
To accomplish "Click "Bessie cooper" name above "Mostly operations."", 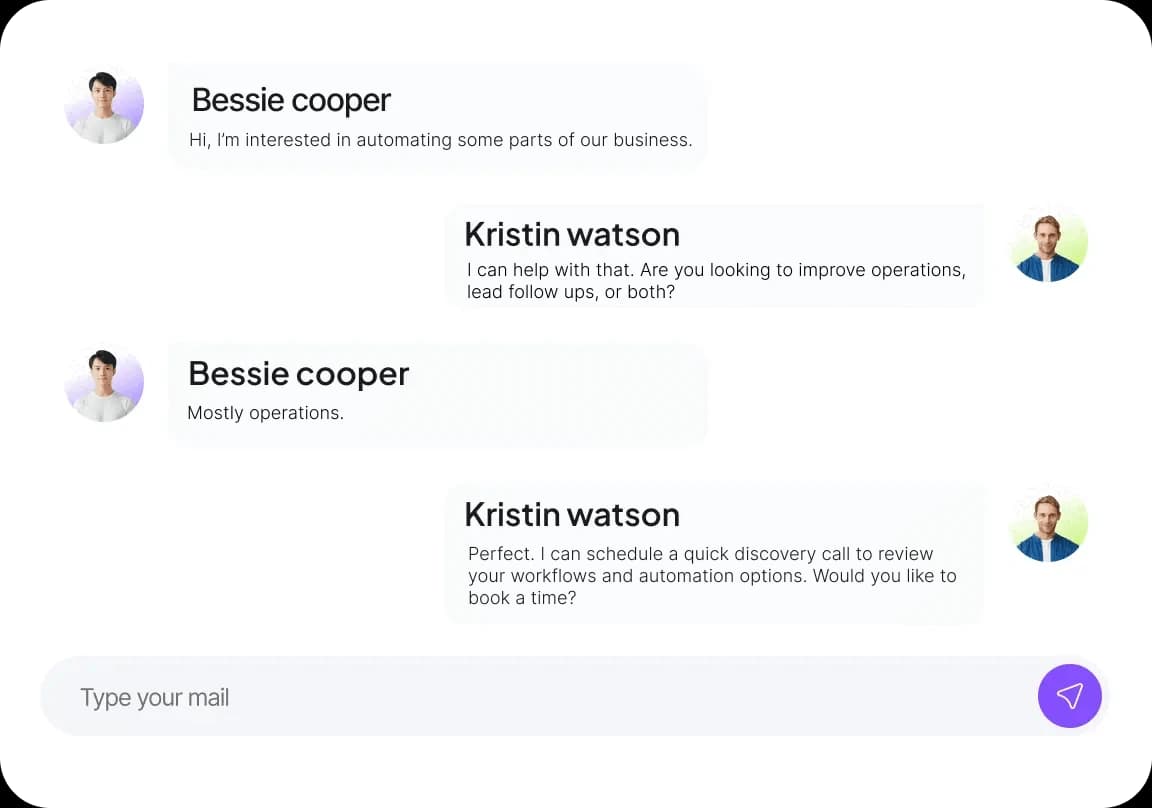I will tap(298, 374).
